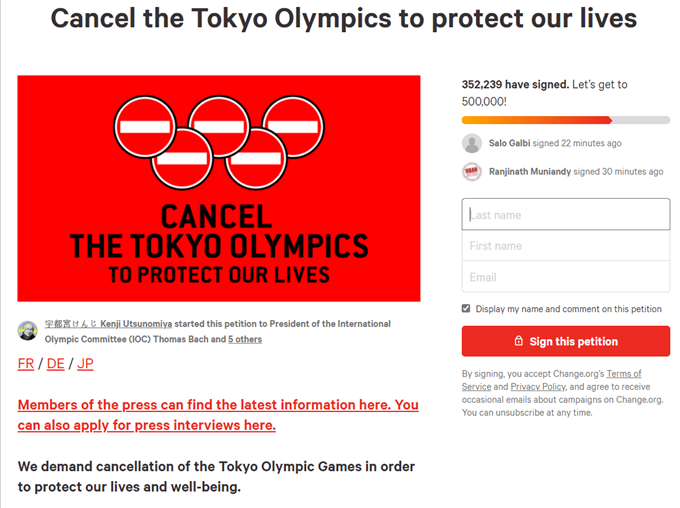Click Kenji Utsunomiya's profile photo
The width and height of the screenshot is (680, 508).
tap(28, 331)
